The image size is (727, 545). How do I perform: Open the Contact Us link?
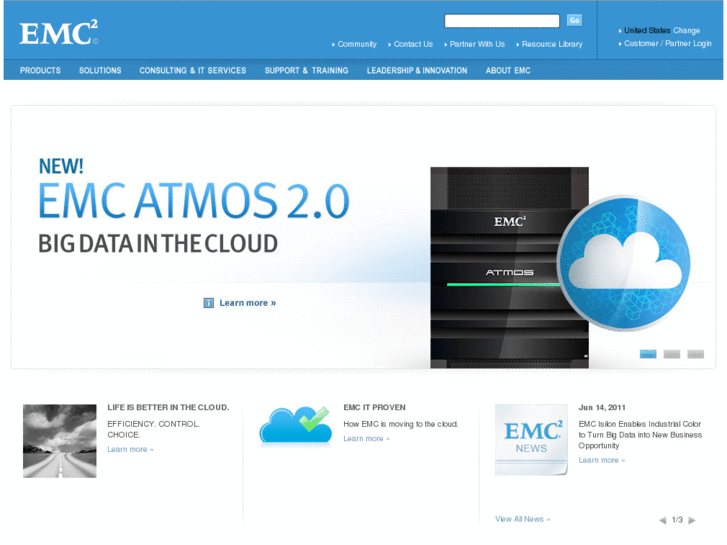point(413,44)
